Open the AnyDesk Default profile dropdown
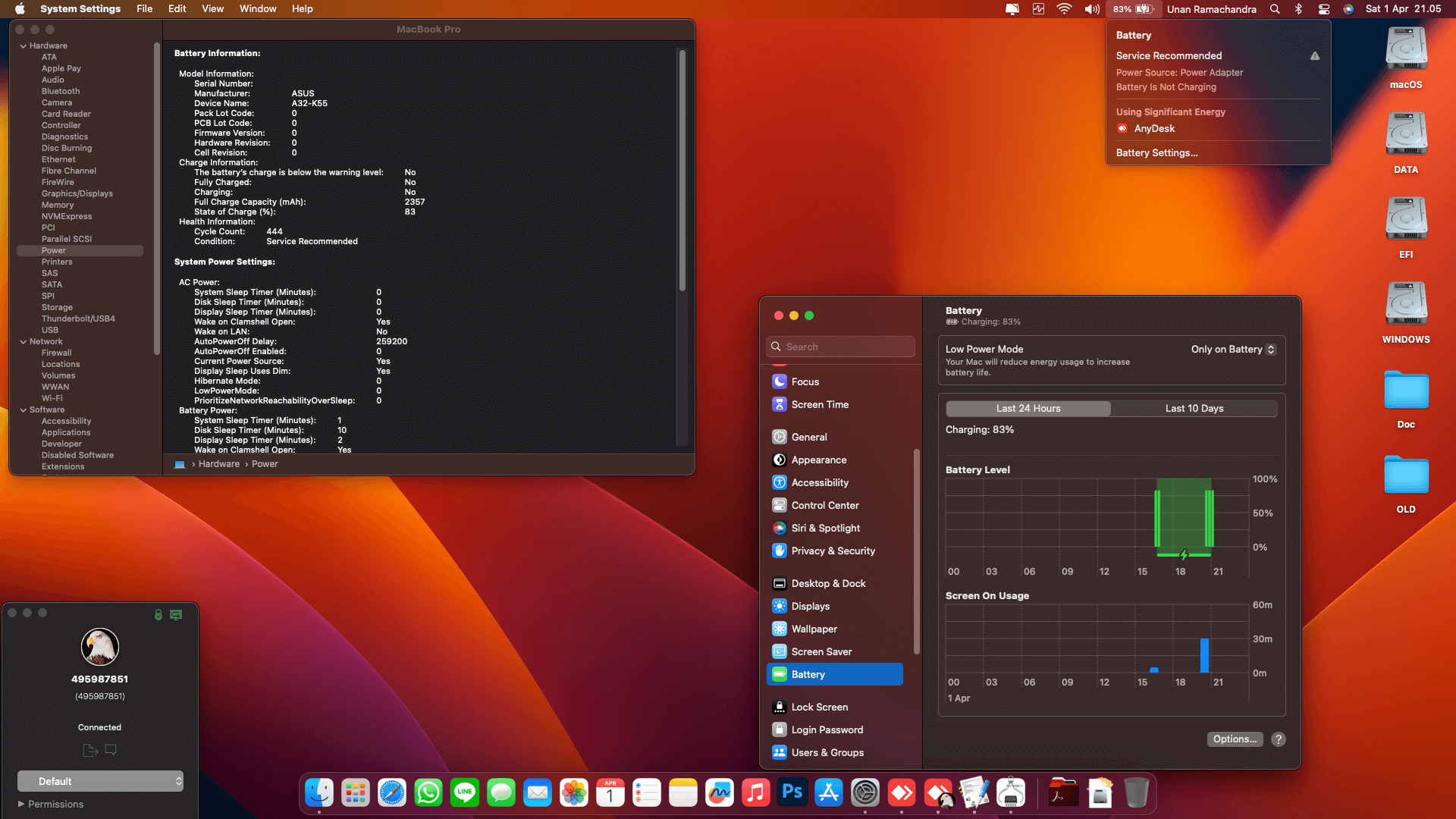This screenshot has width=1456, height=819. point(100,781)
